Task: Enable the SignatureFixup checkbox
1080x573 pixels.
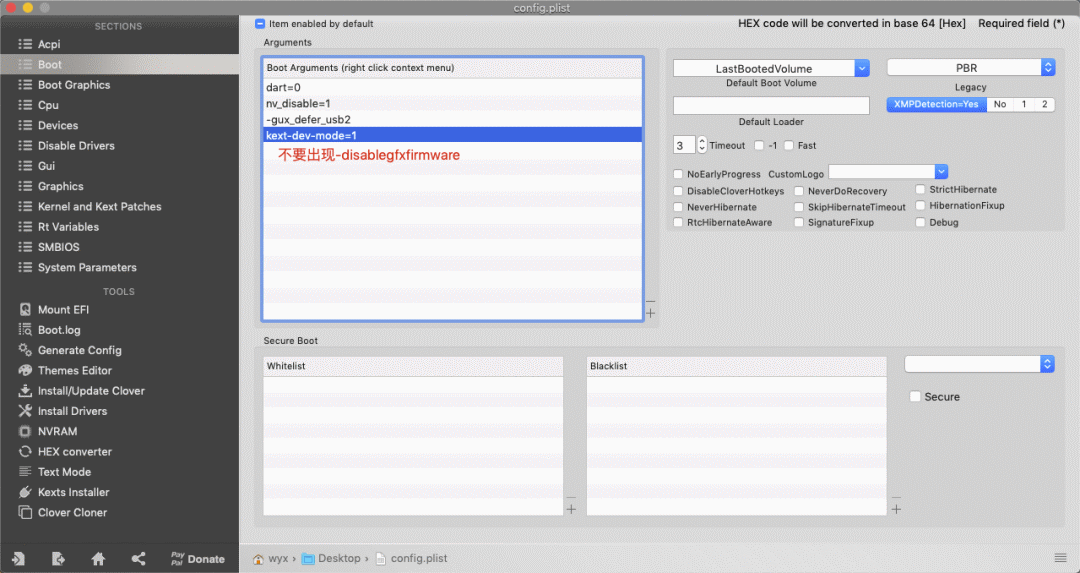Action: point(799,222)
